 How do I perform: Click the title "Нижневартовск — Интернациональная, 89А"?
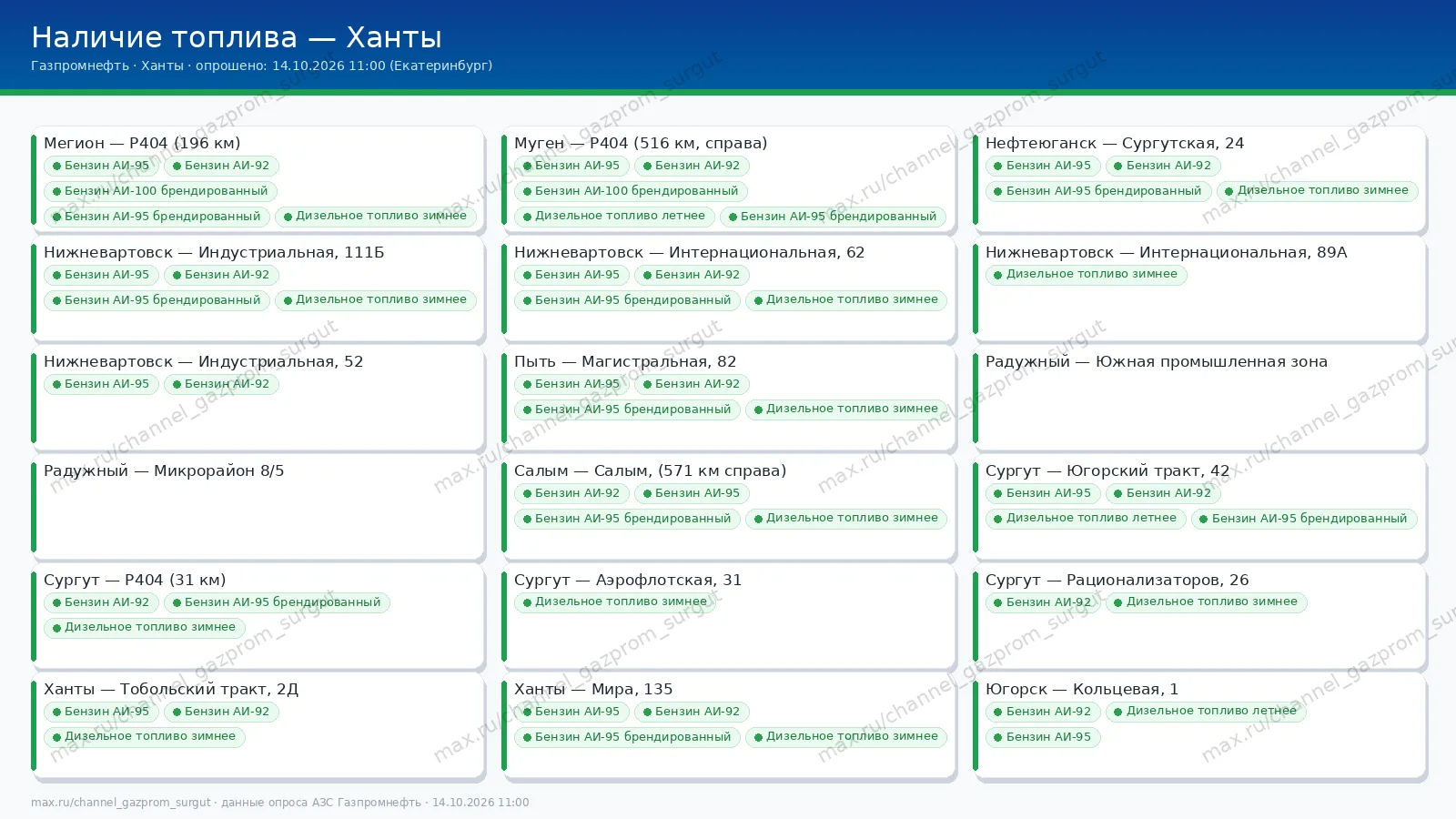tap(1167, 252)
